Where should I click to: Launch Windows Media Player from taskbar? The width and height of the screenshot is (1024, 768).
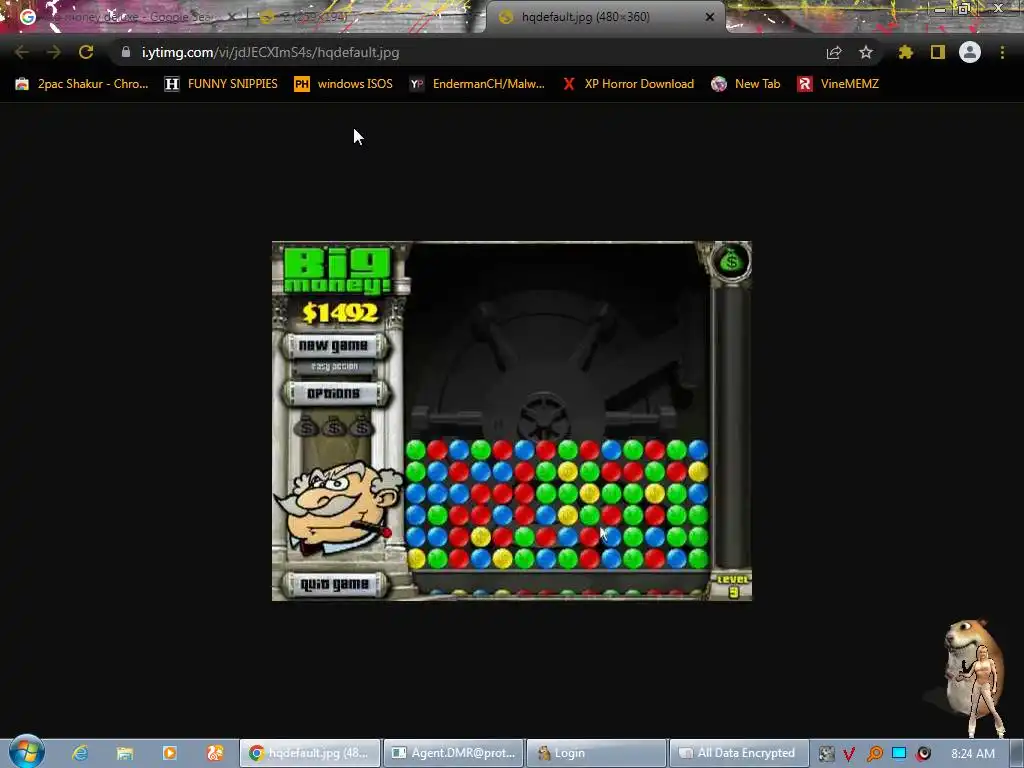[x=170, y=753]
